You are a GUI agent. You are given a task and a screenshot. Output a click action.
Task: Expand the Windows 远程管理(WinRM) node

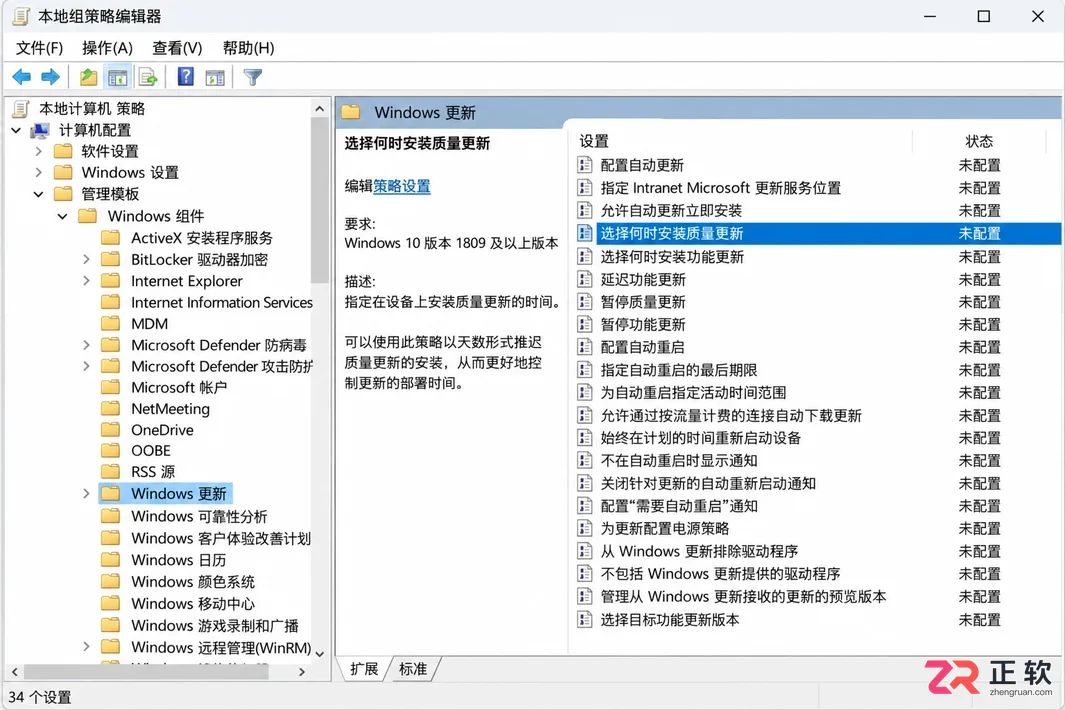coord(86,647)
